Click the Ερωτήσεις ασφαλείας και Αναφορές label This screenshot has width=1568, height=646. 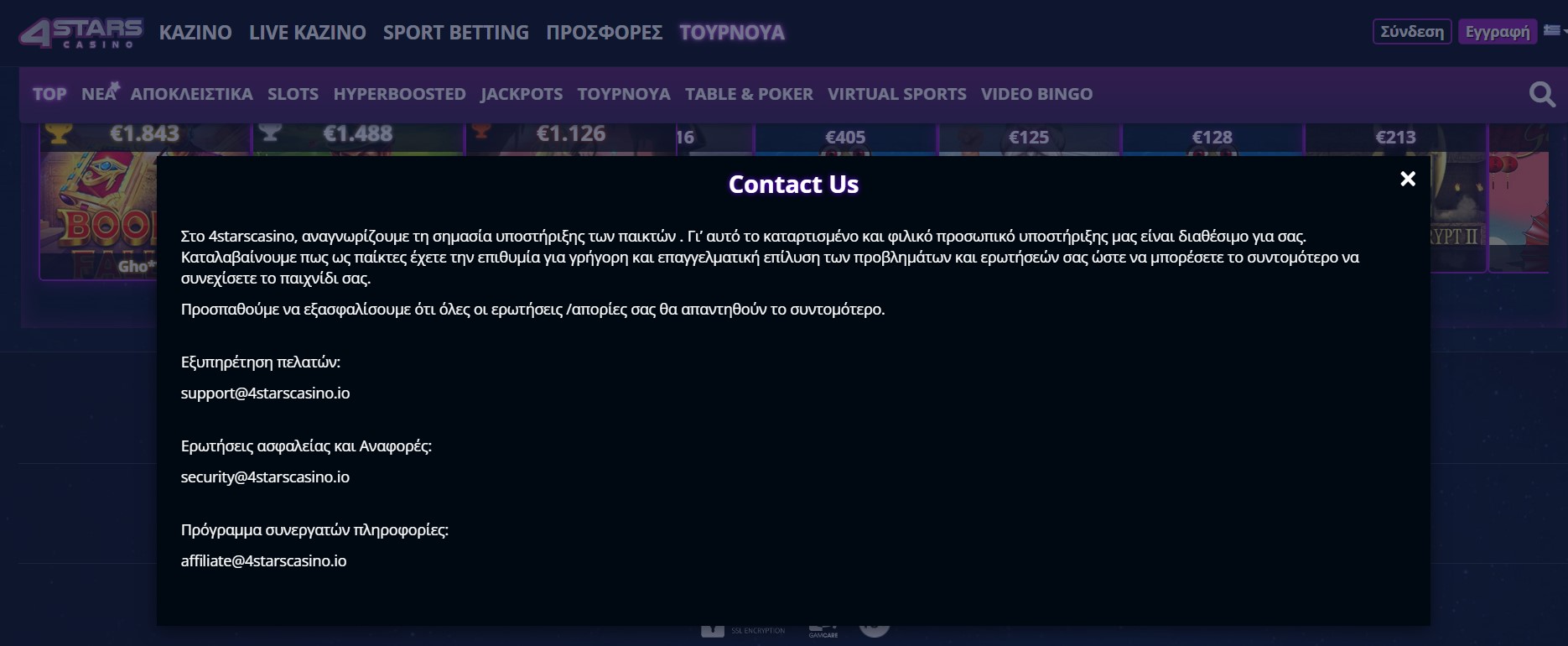[306, 446]
